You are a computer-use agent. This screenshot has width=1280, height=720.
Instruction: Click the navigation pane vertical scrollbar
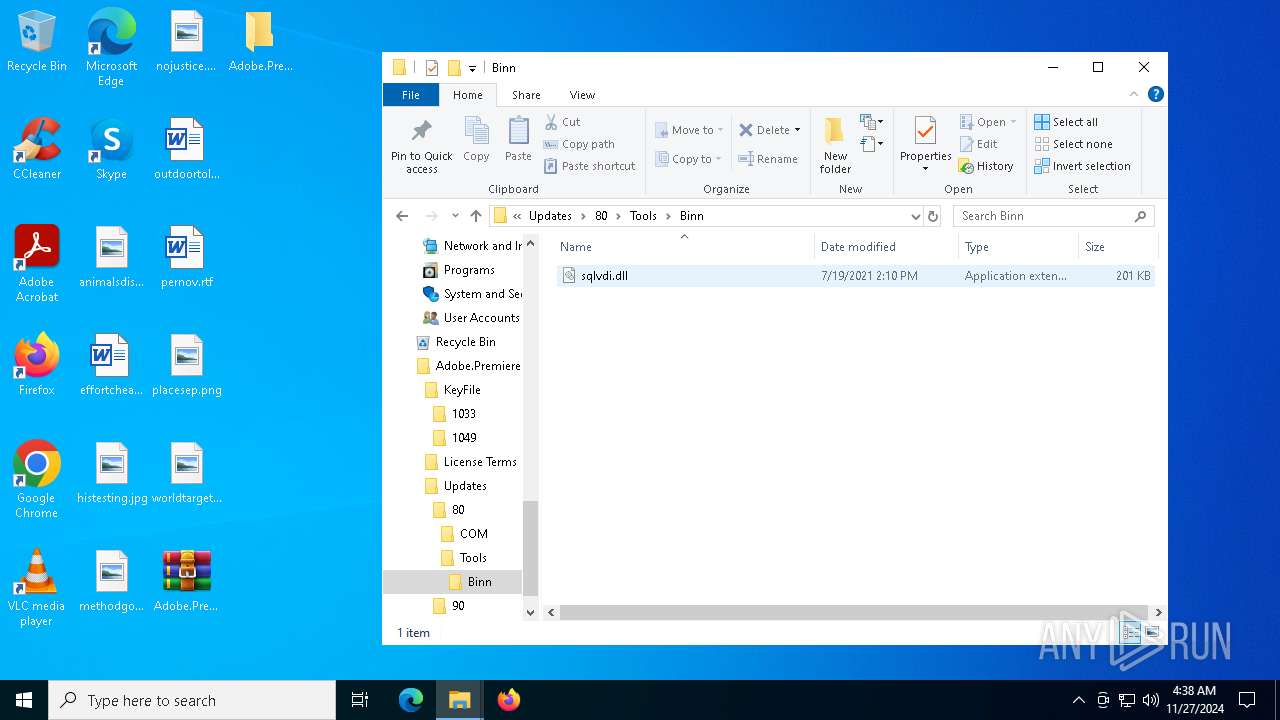click(530, 548)
